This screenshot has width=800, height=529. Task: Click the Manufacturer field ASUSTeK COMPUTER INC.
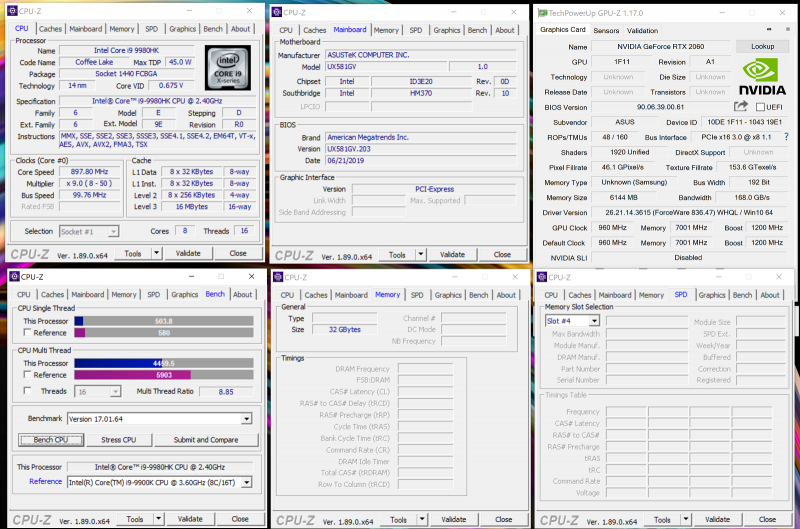tap(420, 55)
